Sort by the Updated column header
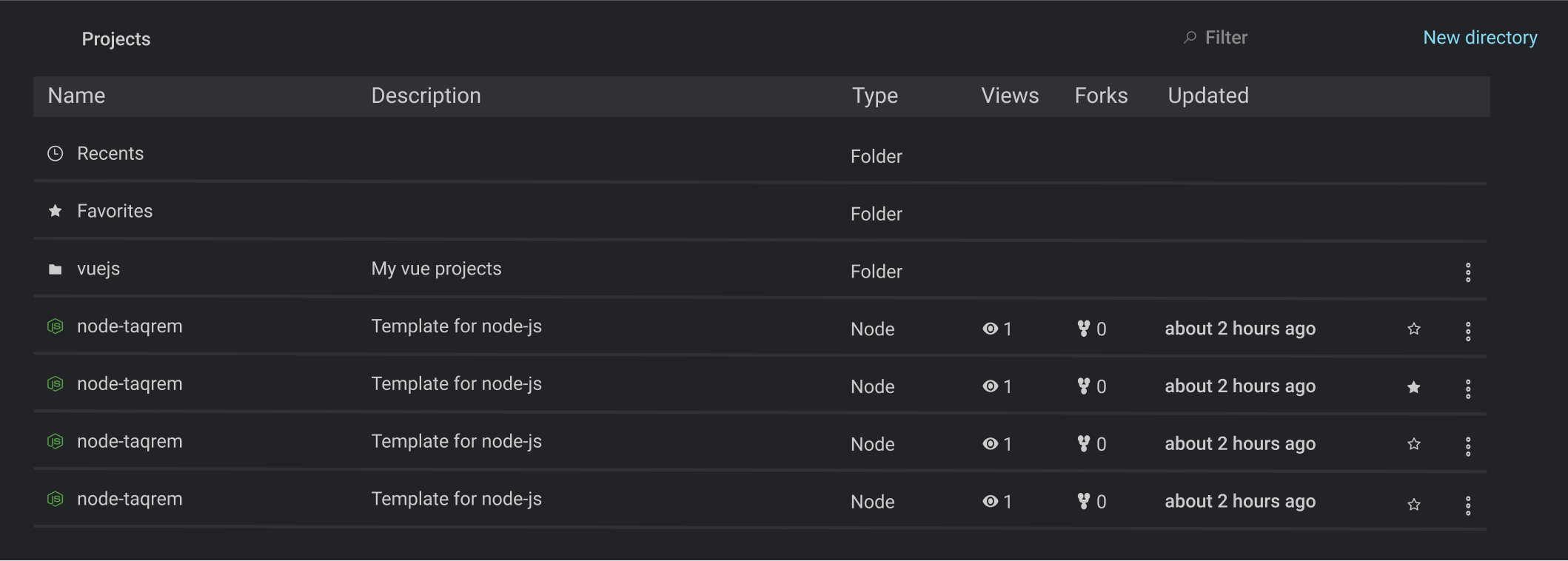Screen dimensions: 1568x561 [x=1207, y=95]
